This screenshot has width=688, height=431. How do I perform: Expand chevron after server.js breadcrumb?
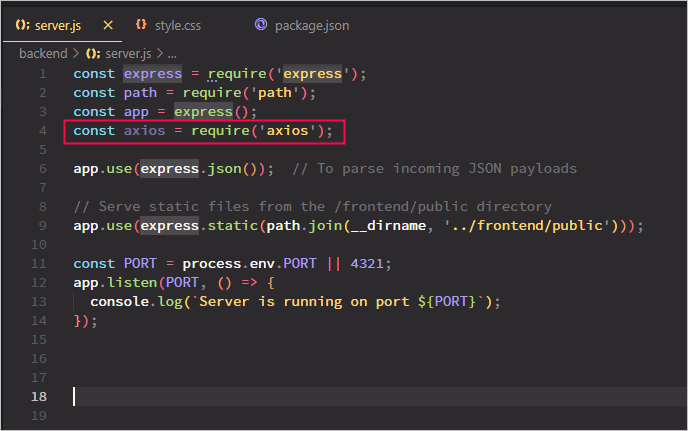click(160, 54)
